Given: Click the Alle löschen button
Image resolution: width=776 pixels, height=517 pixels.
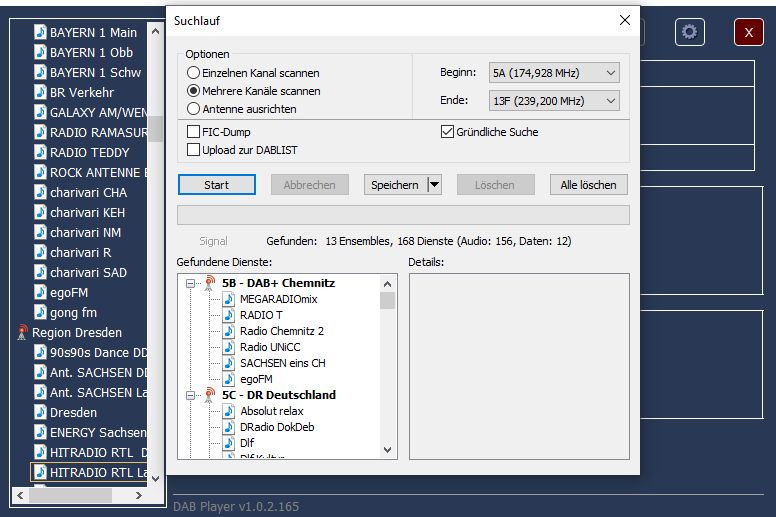Looking at the screenshot, I should point(589,185).
